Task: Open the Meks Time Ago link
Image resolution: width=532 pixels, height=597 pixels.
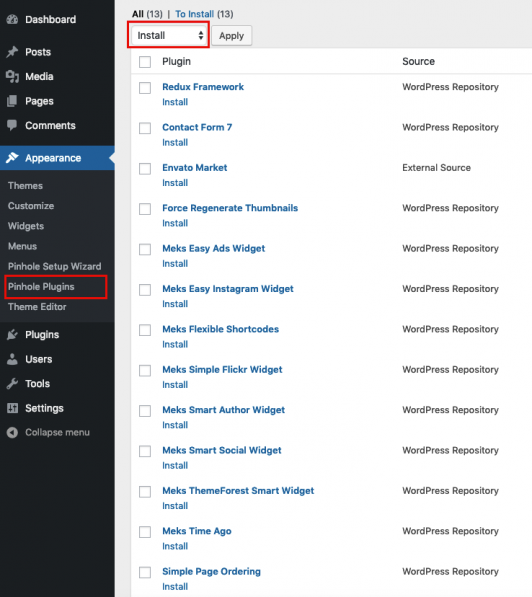Action: click(197, 531)
